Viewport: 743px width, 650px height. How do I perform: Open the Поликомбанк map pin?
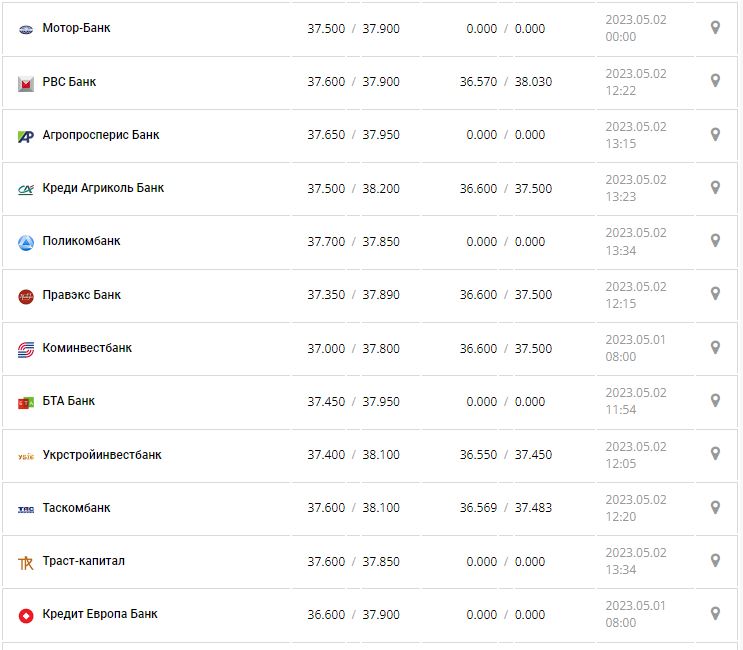click(715, 240)
